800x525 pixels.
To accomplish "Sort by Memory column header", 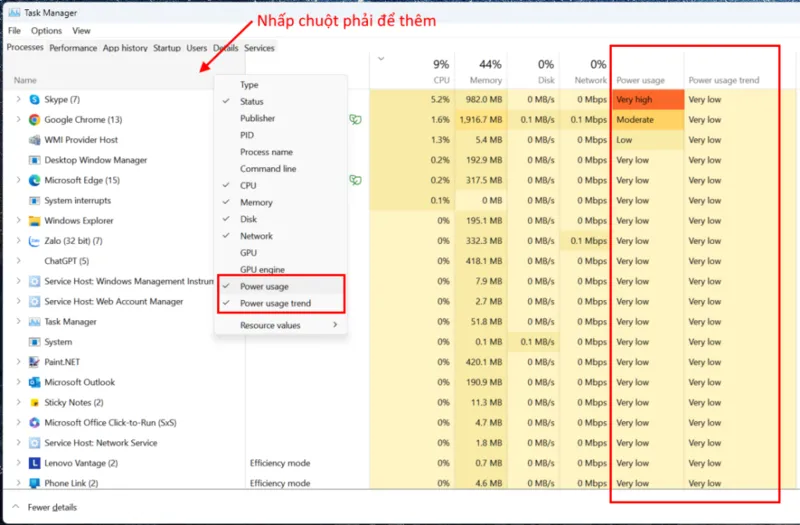I will pos(481,71).
